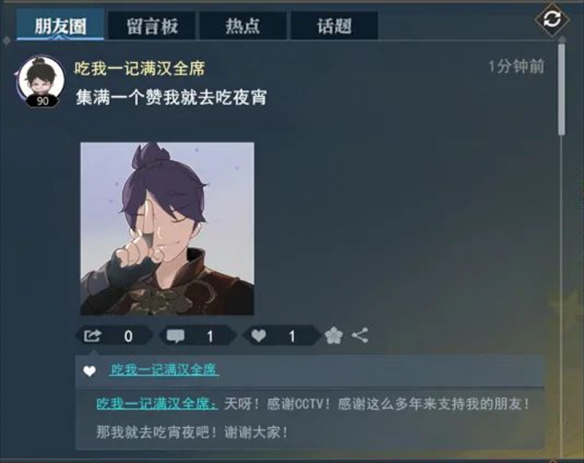Click commenter name link before 天呀
The height and width of the screenshot is (463, 584).
157,404
